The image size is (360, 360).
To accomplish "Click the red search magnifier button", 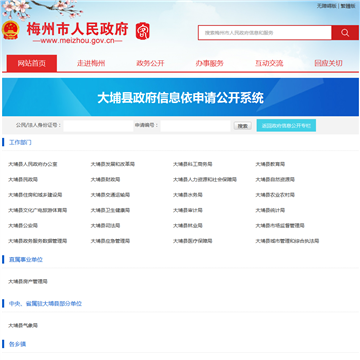I will click(345, 33).
